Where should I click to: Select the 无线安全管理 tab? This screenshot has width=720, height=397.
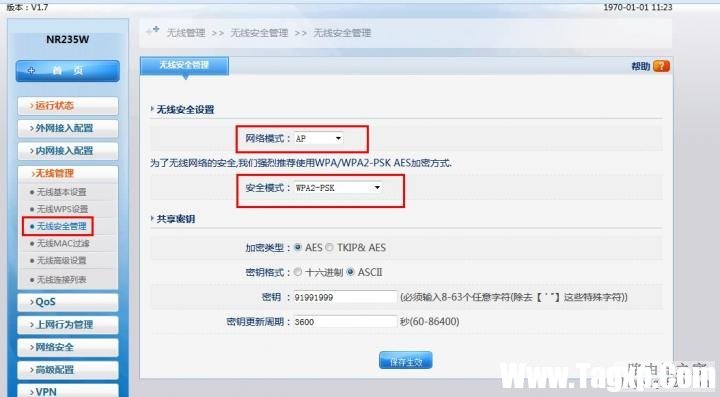tap(184, 65)
